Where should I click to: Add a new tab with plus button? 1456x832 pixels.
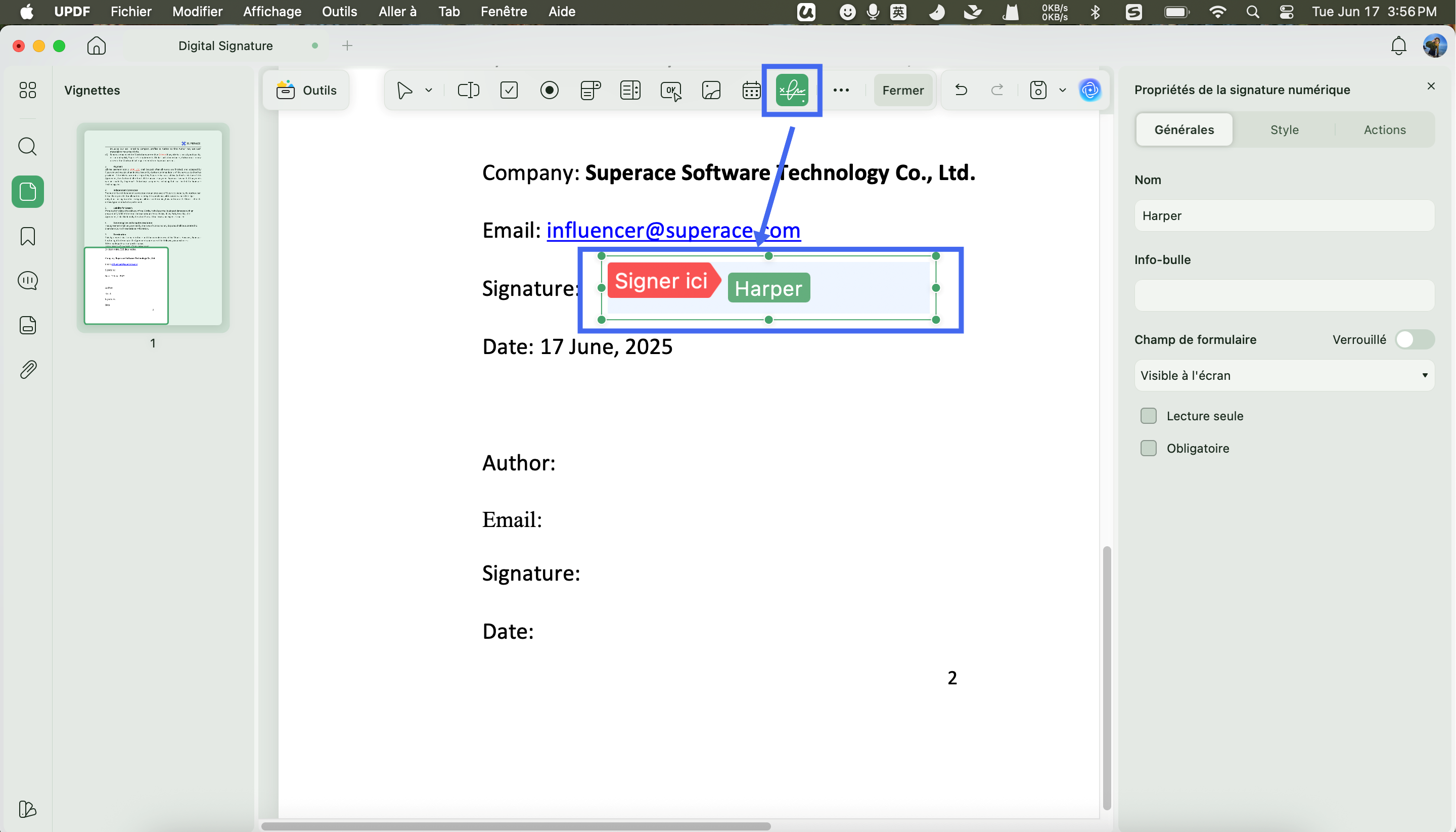point(347,46)
